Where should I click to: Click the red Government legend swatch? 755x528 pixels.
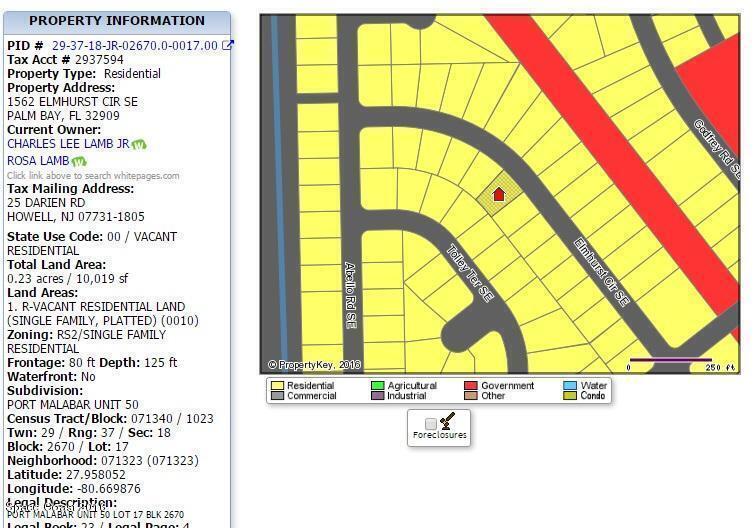click(x=470, y=386)
